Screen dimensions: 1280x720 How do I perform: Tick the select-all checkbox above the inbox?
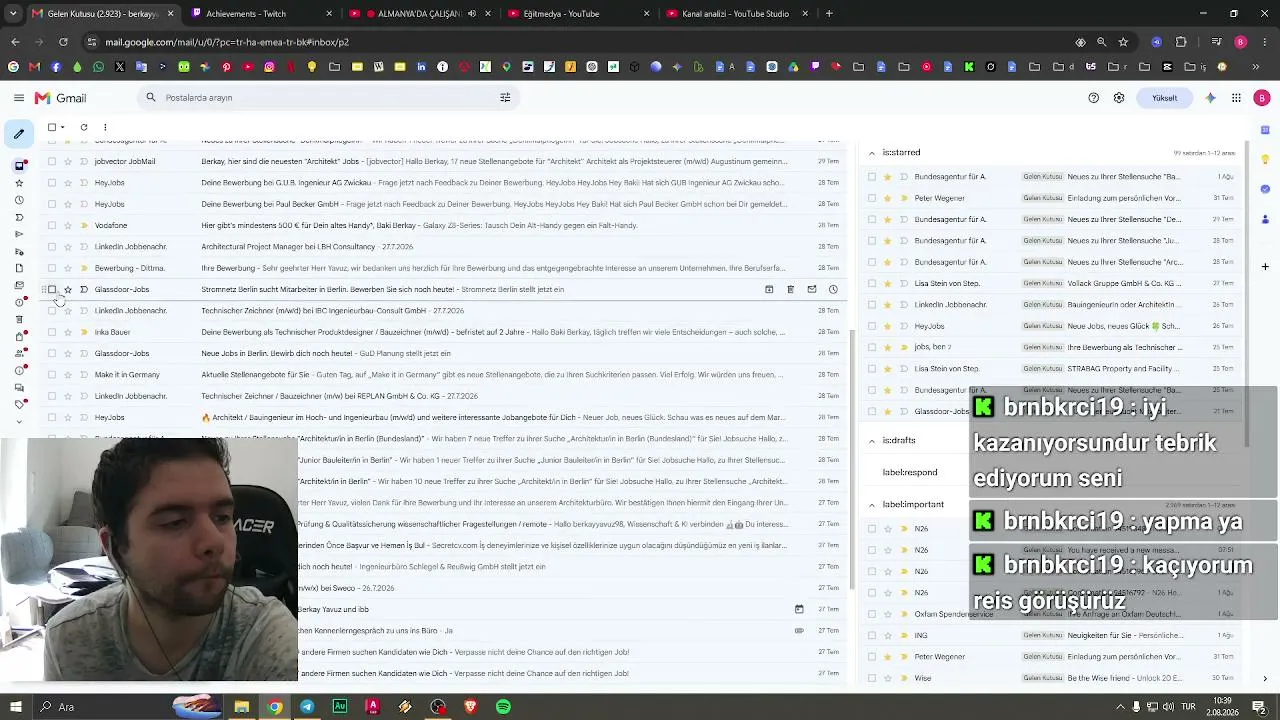click(52, 127)
